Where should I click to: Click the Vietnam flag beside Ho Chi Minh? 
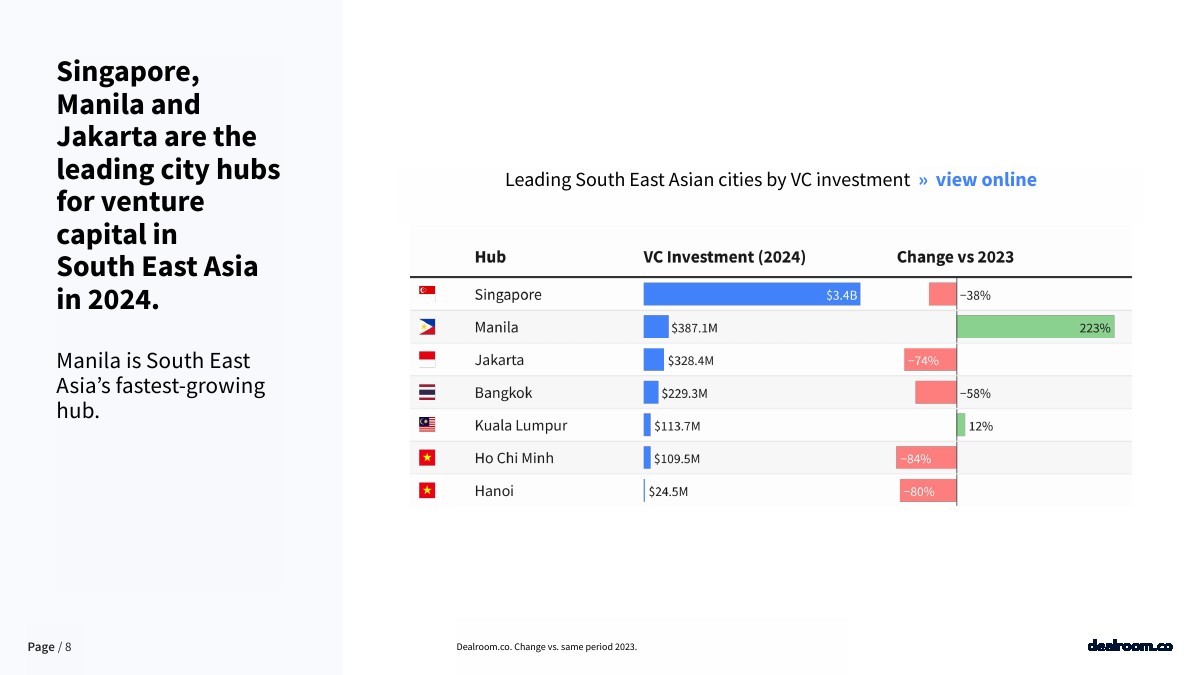coord(427,458)
